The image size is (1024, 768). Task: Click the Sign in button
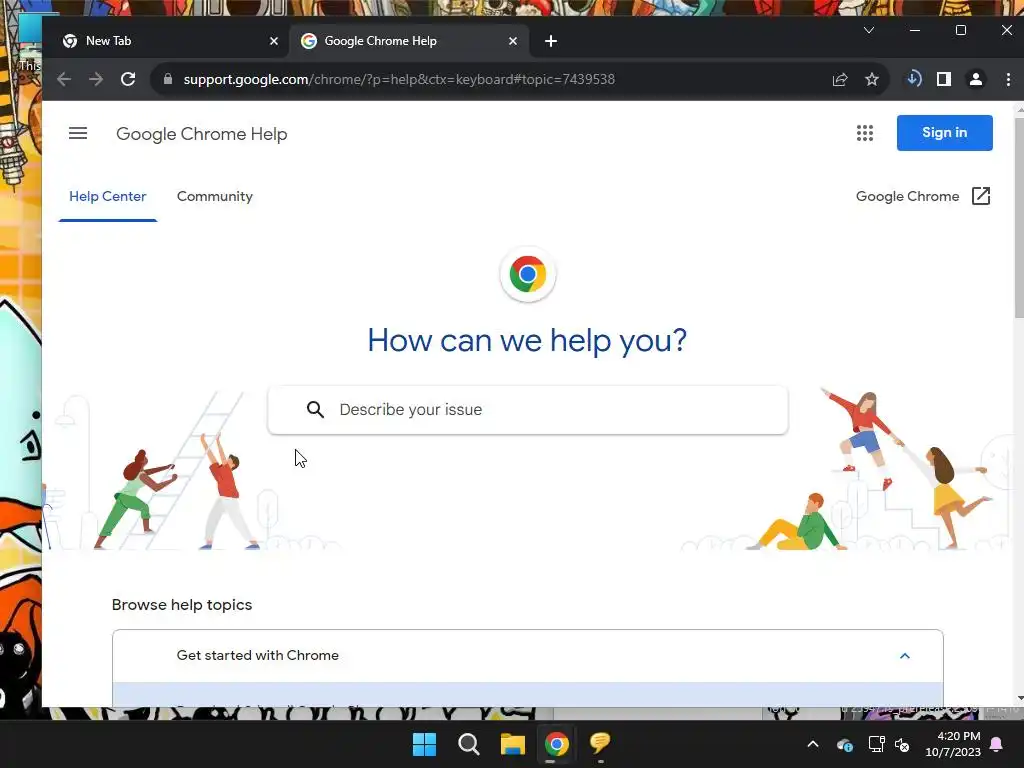(944, 133)
